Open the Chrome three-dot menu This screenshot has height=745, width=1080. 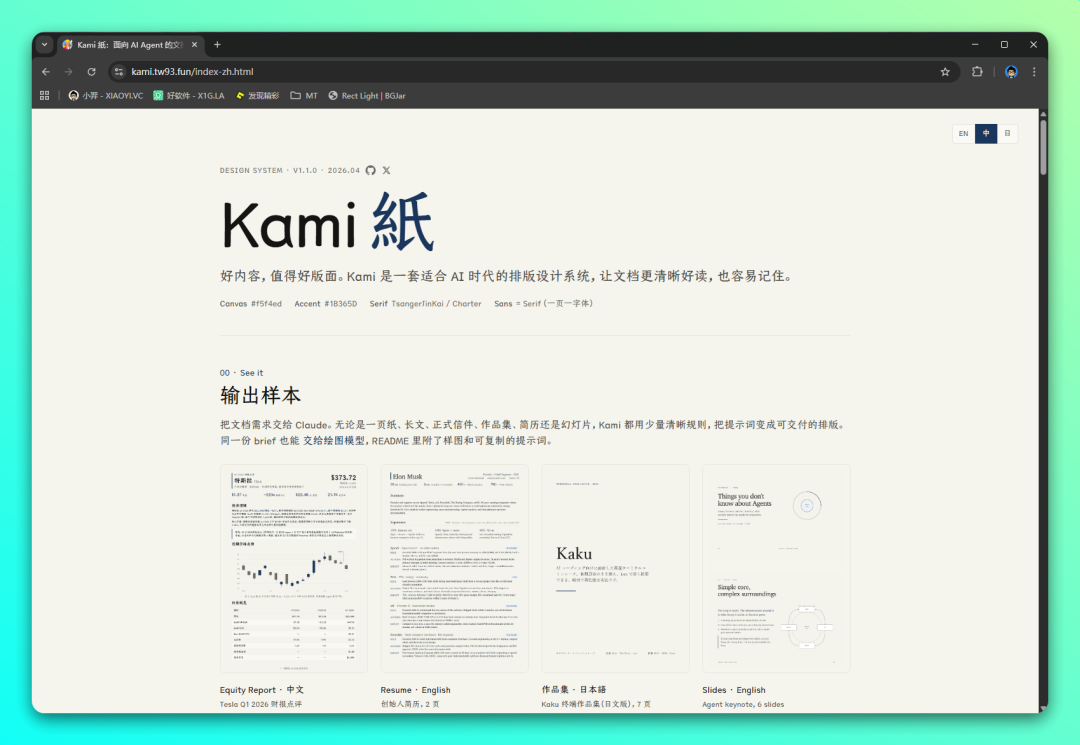(x=1034, y=72)
